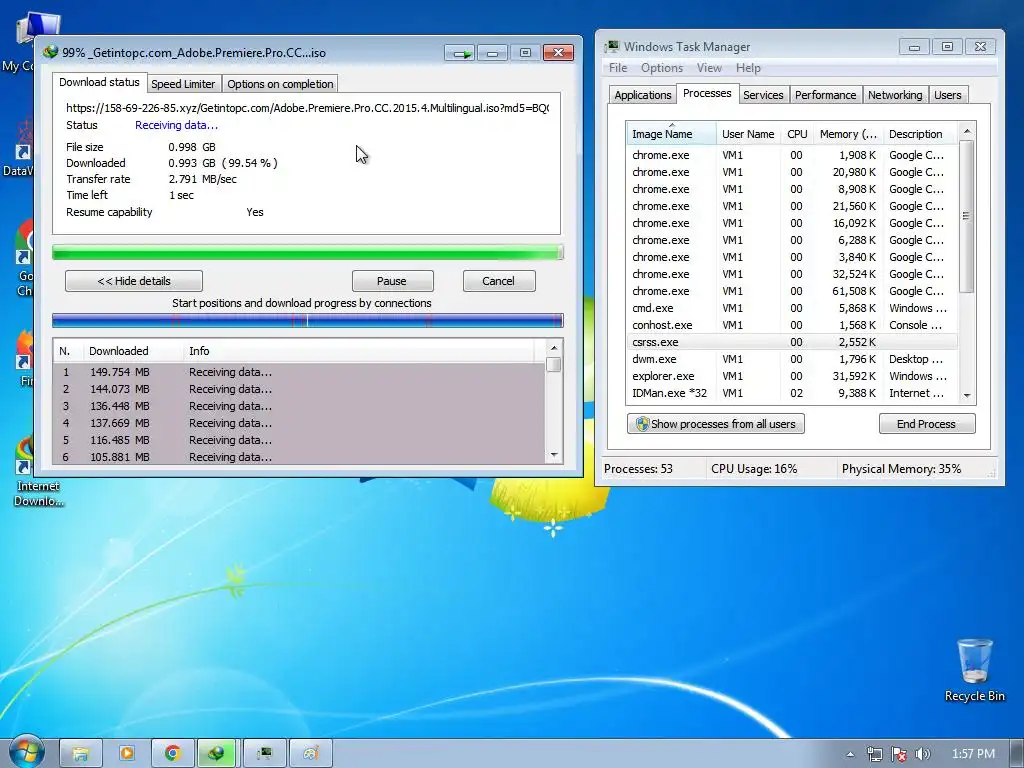Click Show processes from all users

716,424
